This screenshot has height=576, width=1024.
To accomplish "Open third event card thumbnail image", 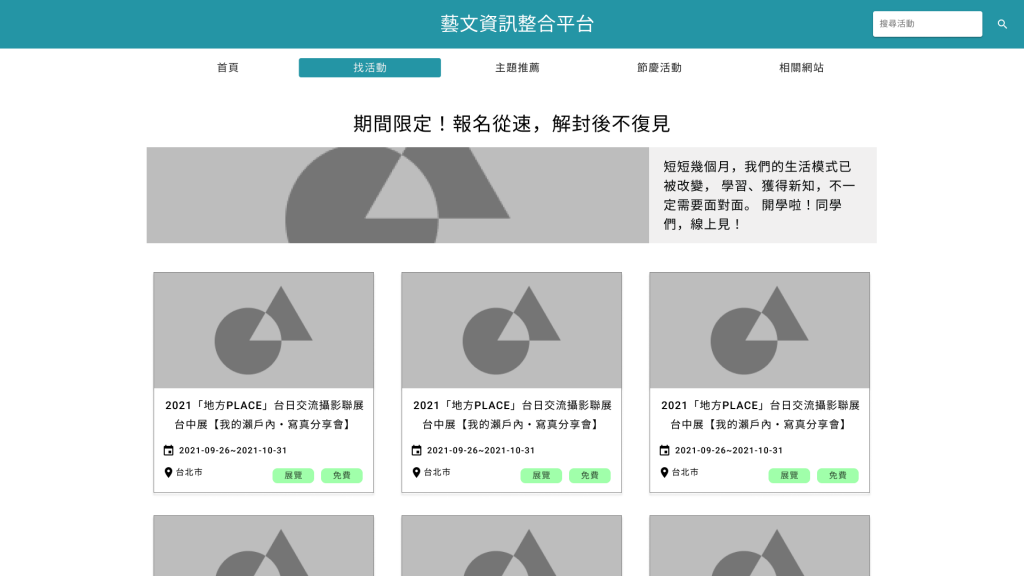I will pyautogui.click(x=760, y=330).
